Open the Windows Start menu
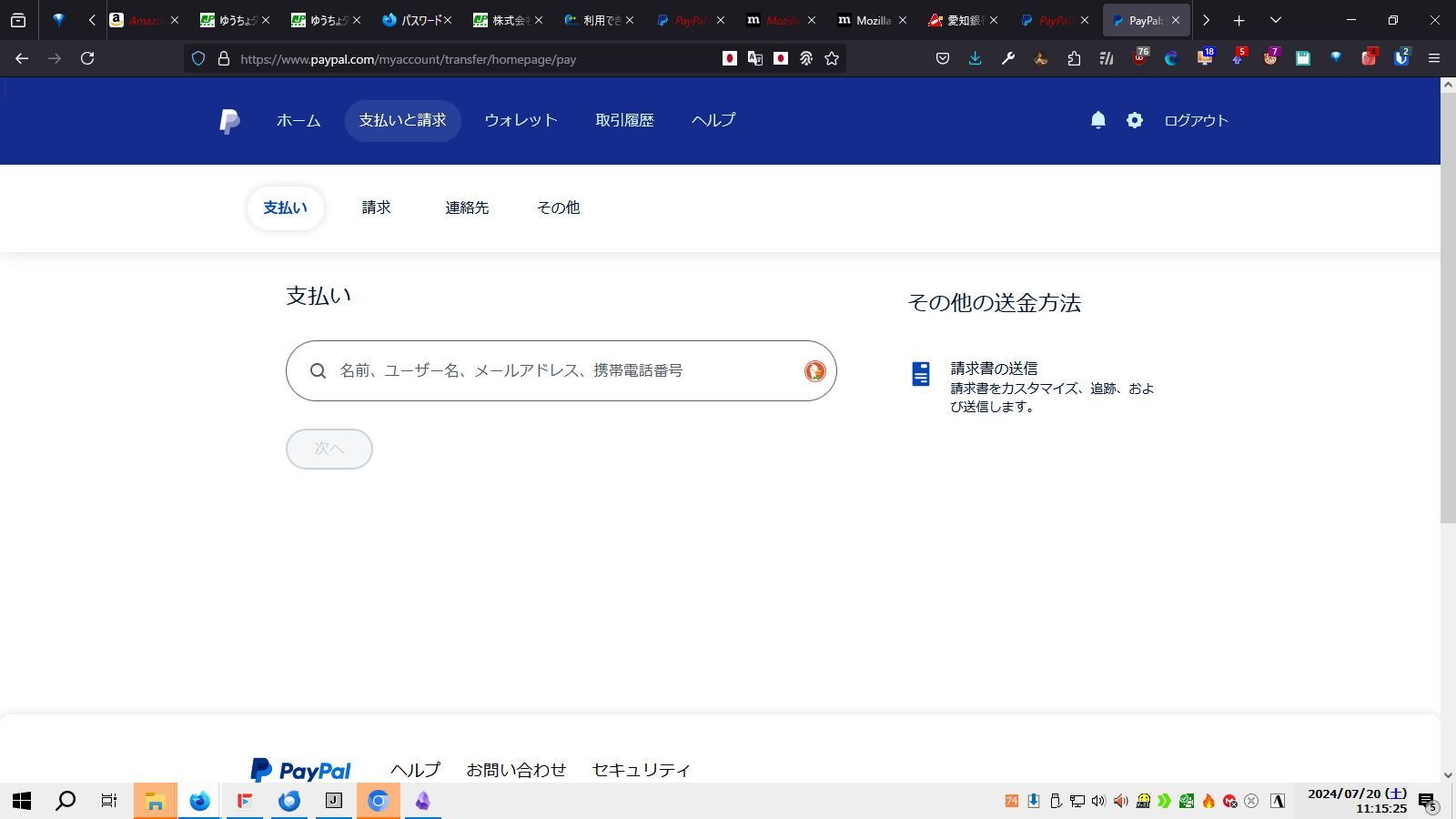 tap(22, 801)
